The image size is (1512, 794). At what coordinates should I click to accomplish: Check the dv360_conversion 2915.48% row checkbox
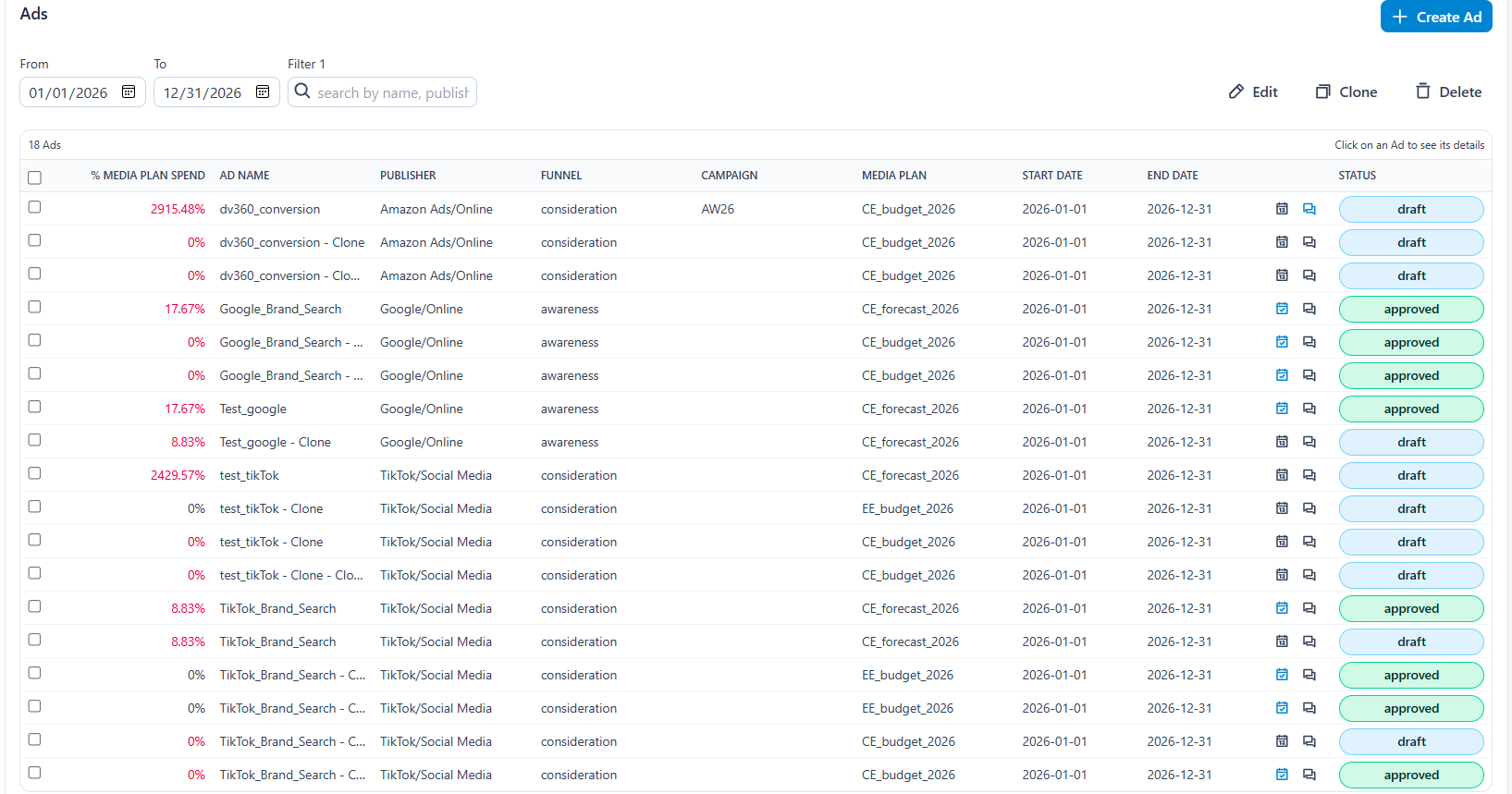click(x=34, y=207)
